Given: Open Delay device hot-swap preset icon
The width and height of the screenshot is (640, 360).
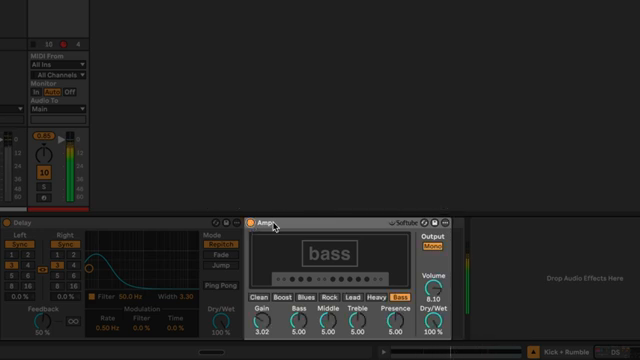Looking at the screenshot, I should [x=216, y=223].
